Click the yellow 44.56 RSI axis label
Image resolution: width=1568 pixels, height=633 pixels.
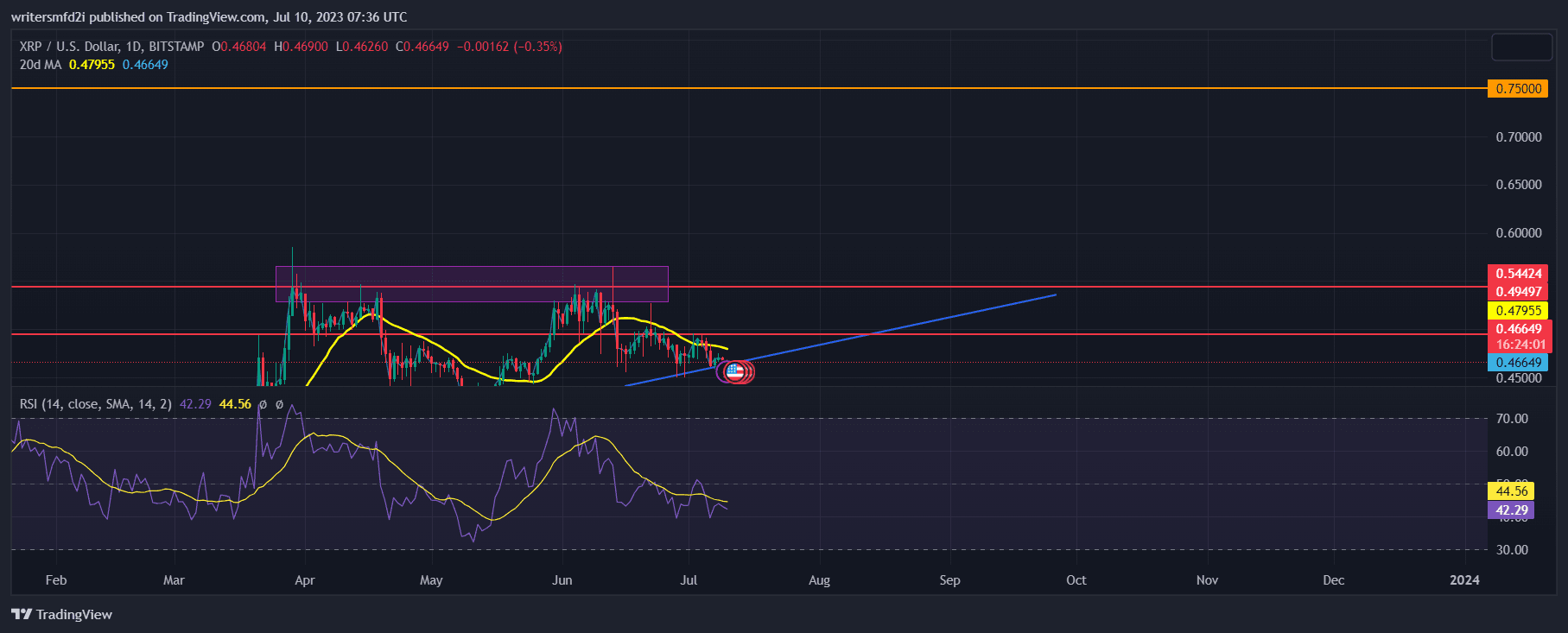point(1511,491)
